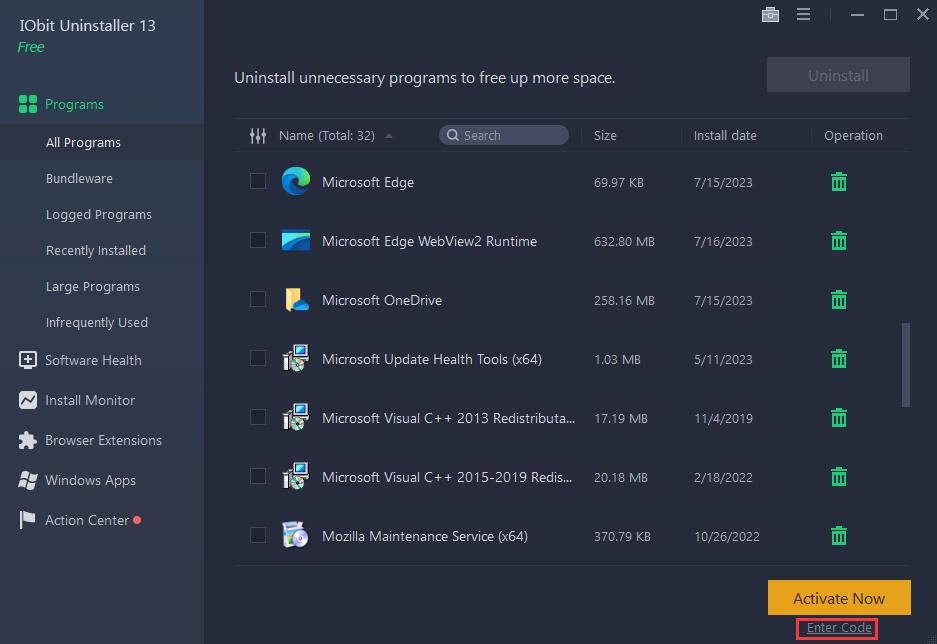This screenshot has height=644, width=937.
Task: Click the Microsoft Edge app icon
Action: click(296, 182)
